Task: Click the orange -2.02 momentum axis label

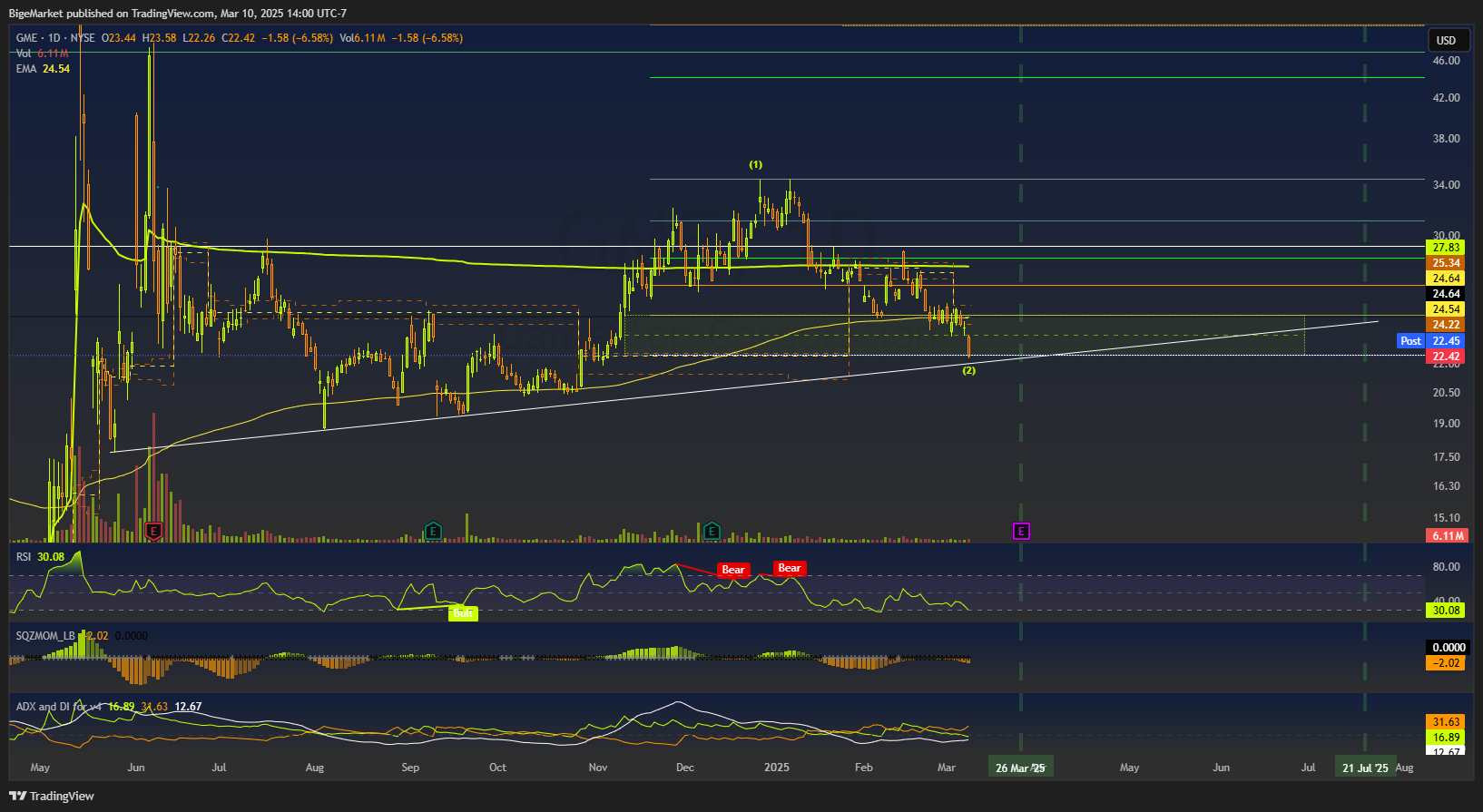Action: 1446,662
